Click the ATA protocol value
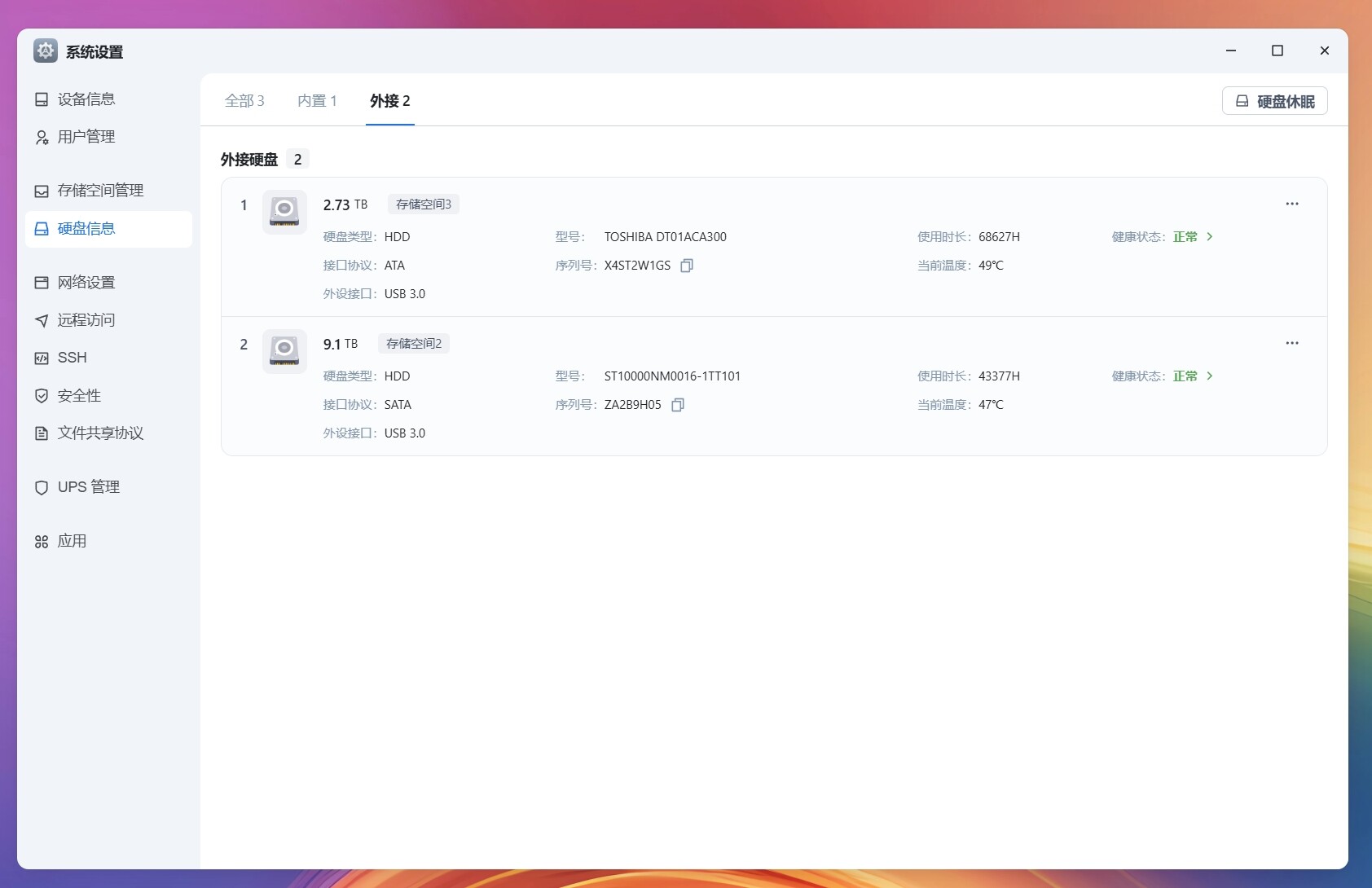 (394, 266)
